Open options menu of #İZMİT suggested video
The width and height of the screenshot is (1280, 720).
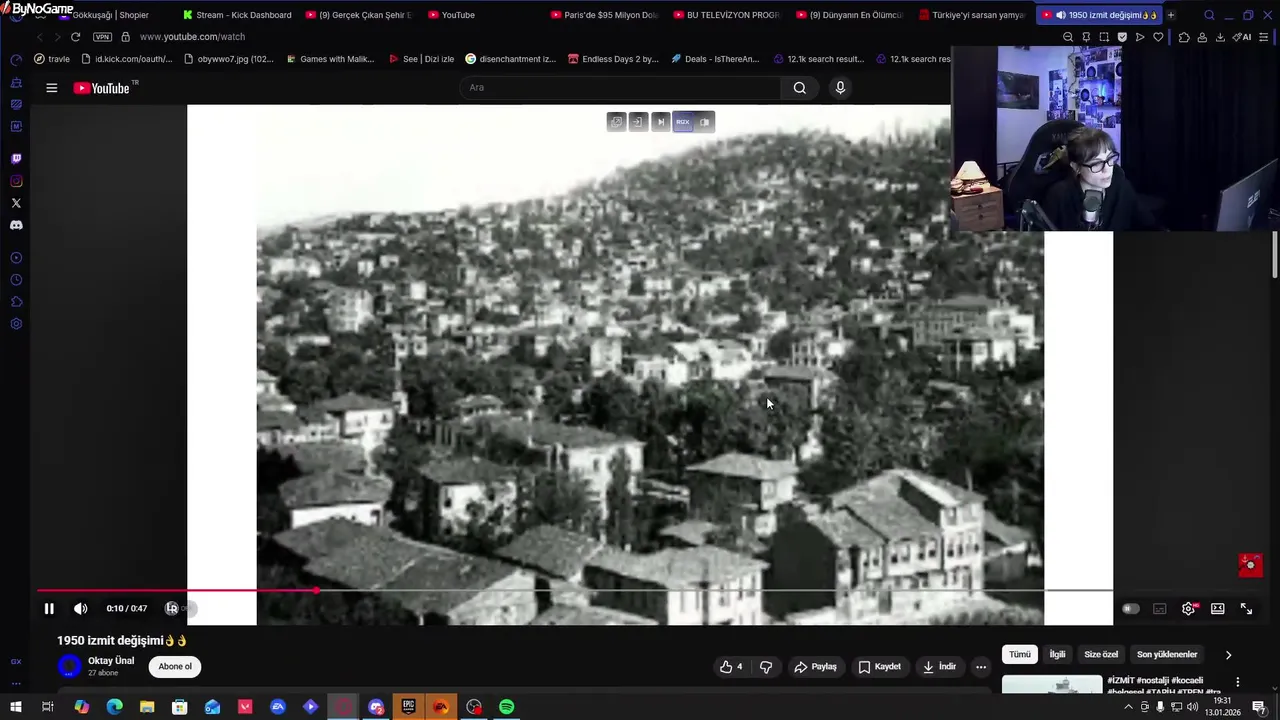(1237, 682)
